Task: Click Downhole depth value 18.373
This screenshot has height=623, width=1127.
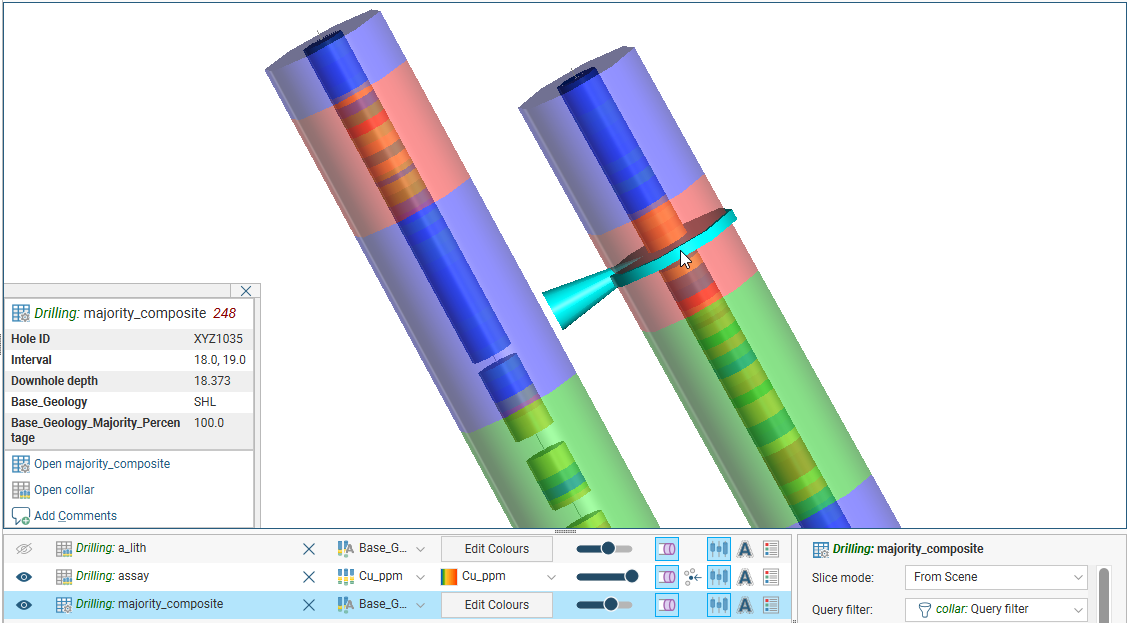Action: click(x=212, y=381)
